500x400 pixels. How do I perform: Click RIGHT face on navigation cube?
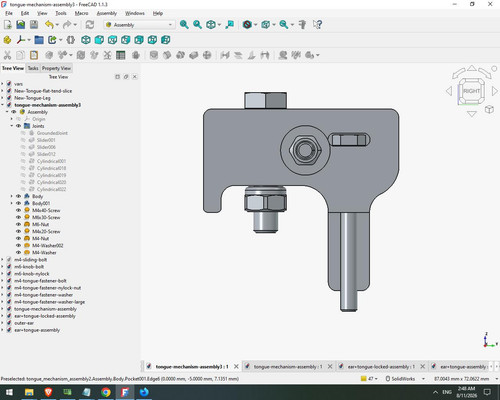471,91
